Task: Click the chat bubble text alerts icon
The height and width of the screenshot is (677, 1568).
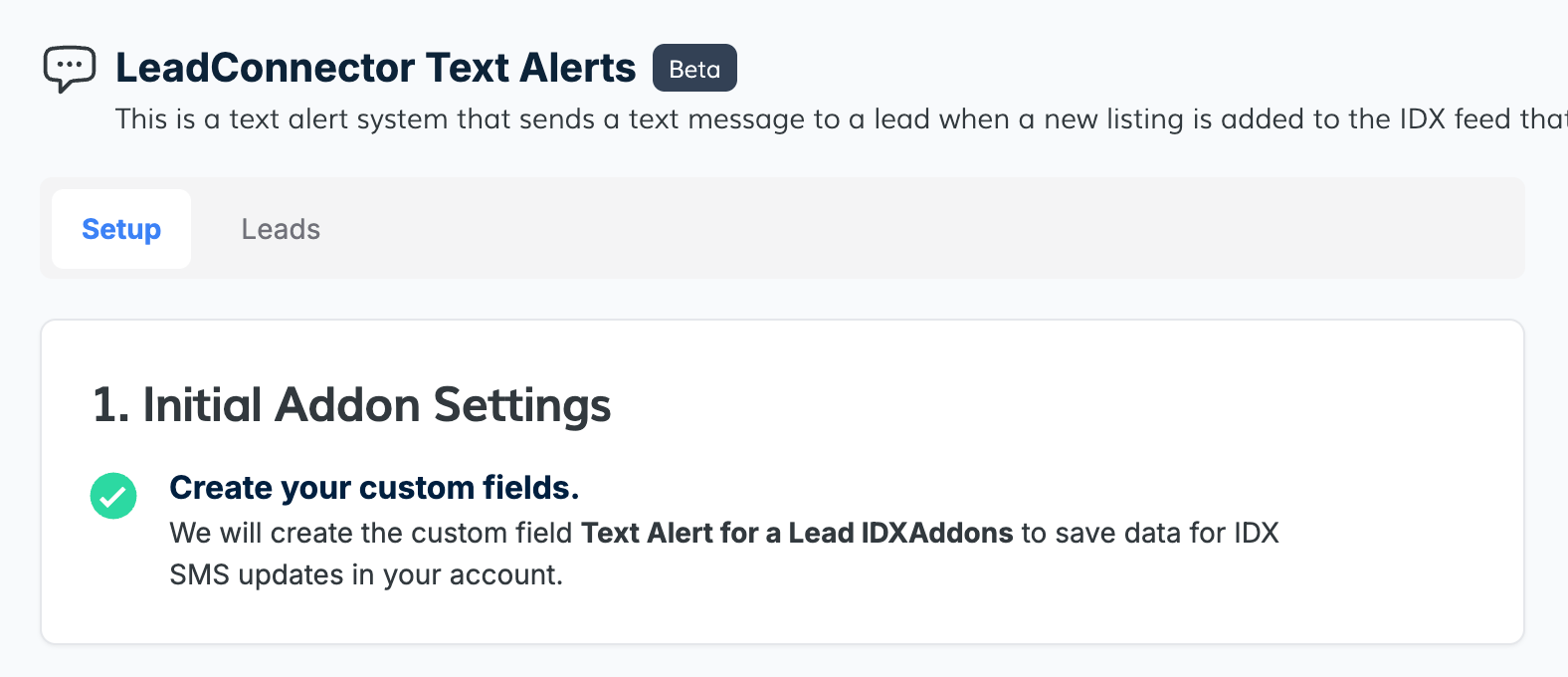Action: pos(70,69)
